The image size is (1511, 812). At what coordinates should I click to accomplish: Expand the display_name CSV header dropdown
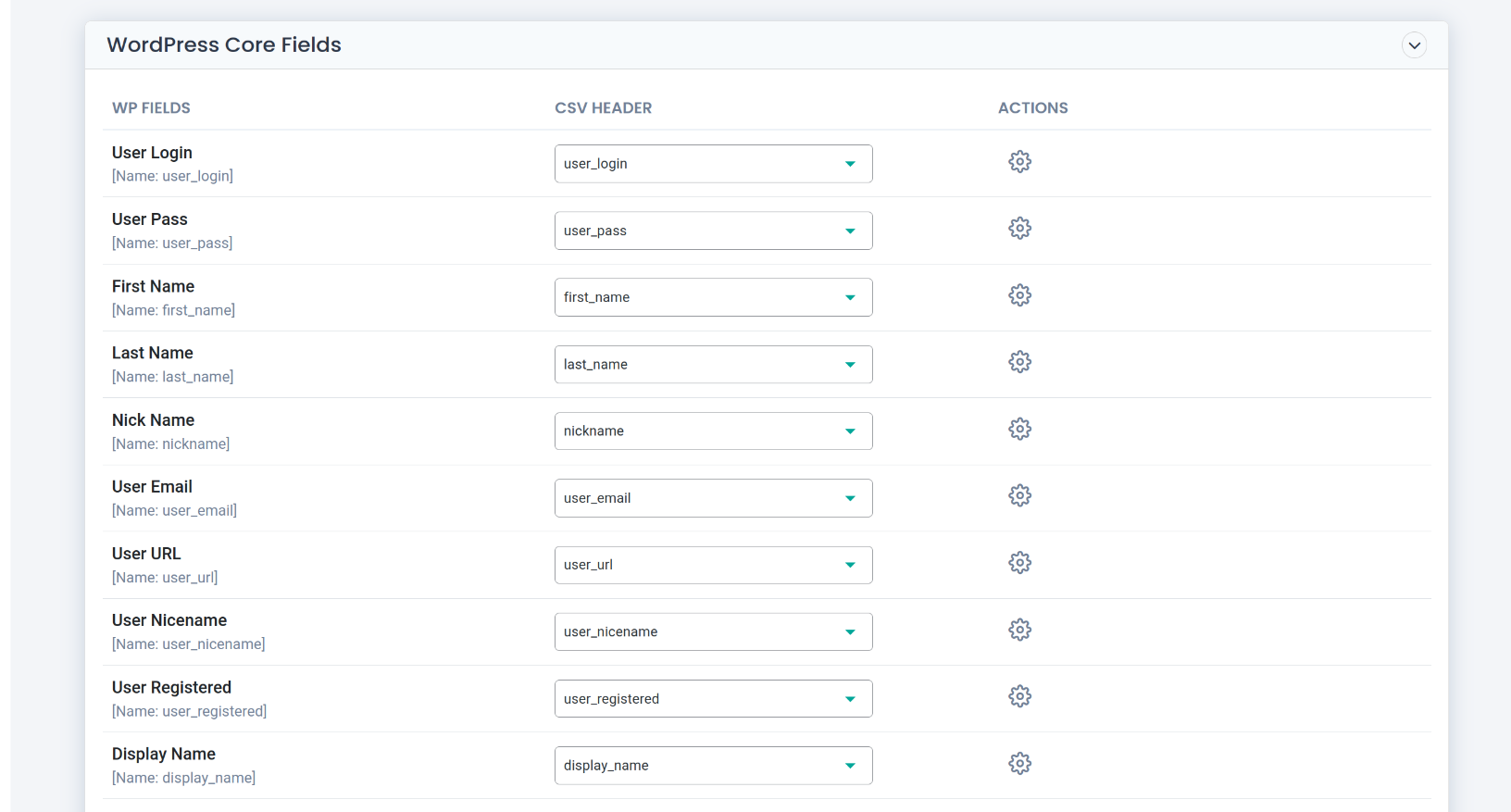pos(713,766)
